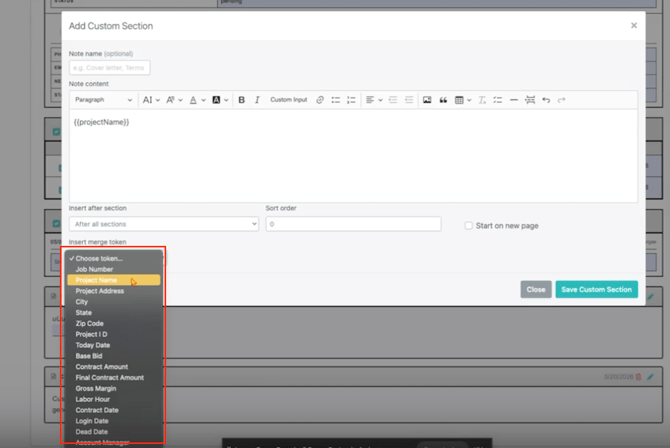670x448 pixels.
Task: Click the Custom Input toolbar button
Action: click(x=288, y=100)
